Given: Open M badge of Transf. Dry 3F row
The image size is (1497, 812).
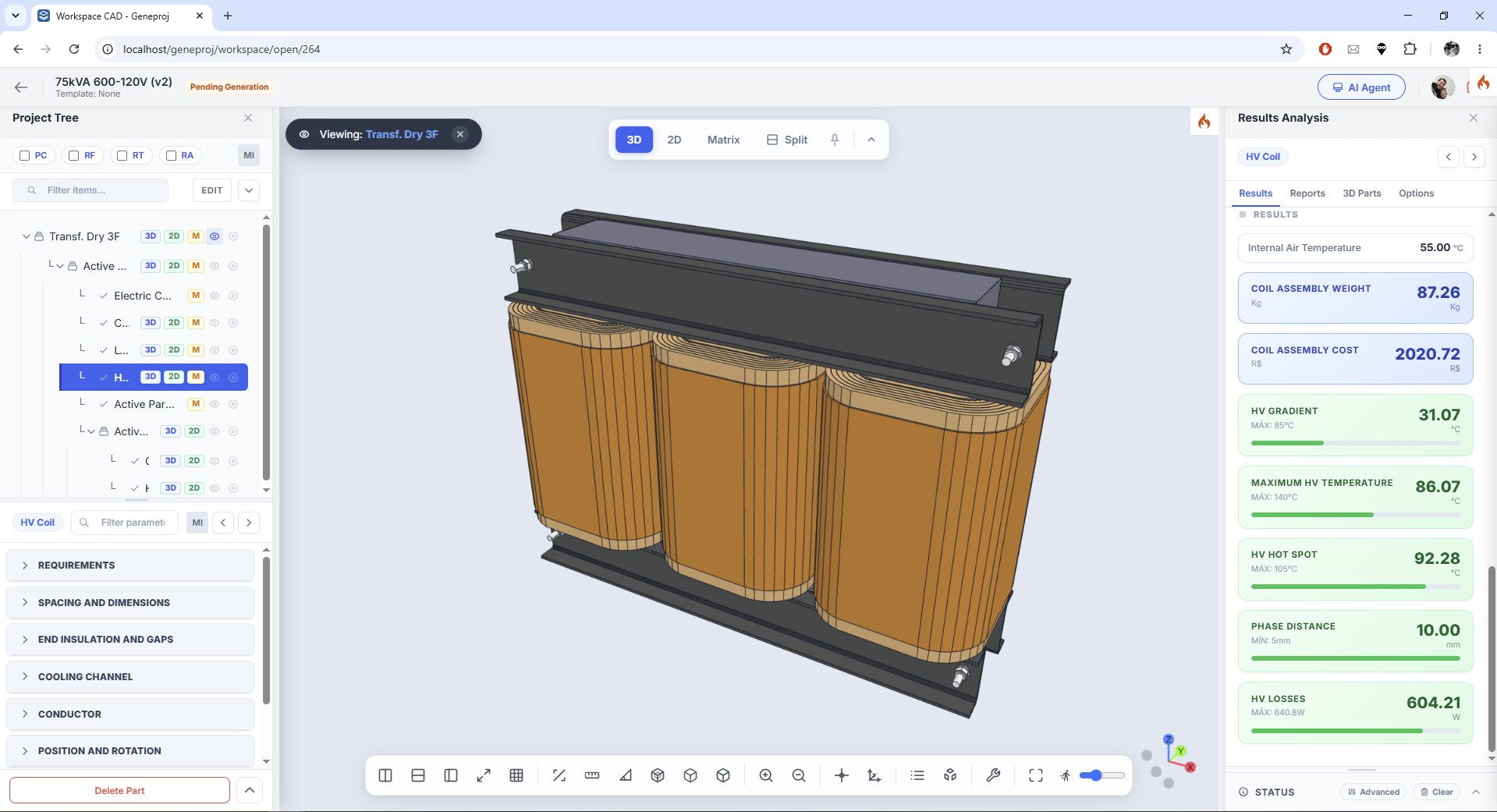Looking at the screenshot, I should click(x=196, y=236).
